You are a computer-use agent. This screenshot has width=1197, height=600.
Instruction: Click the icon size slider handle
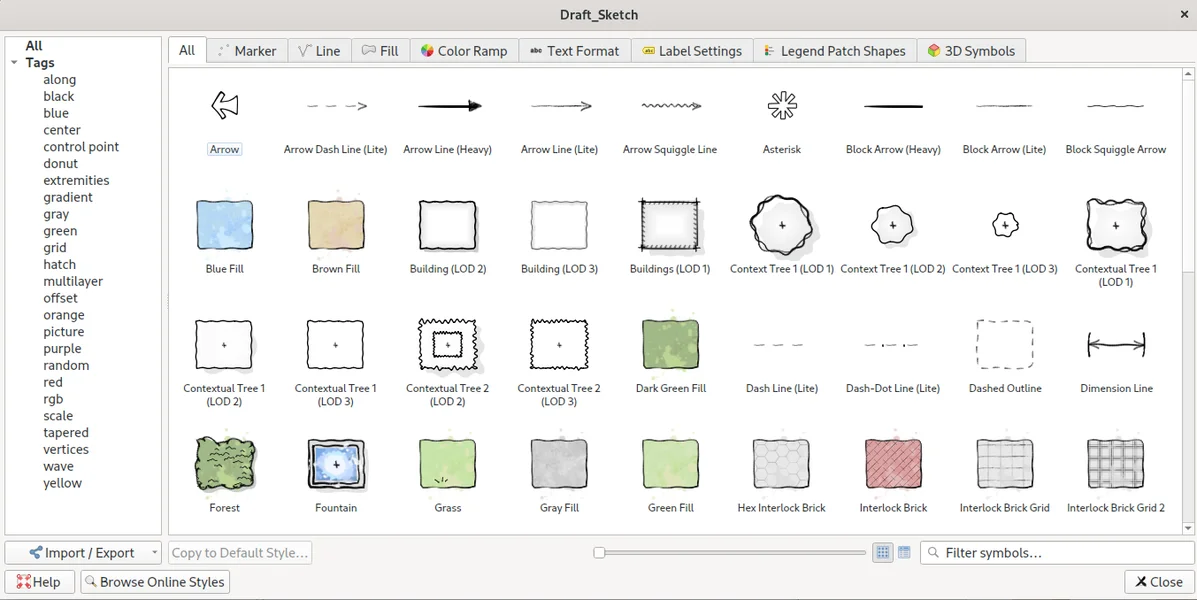(x=599, y=553)
